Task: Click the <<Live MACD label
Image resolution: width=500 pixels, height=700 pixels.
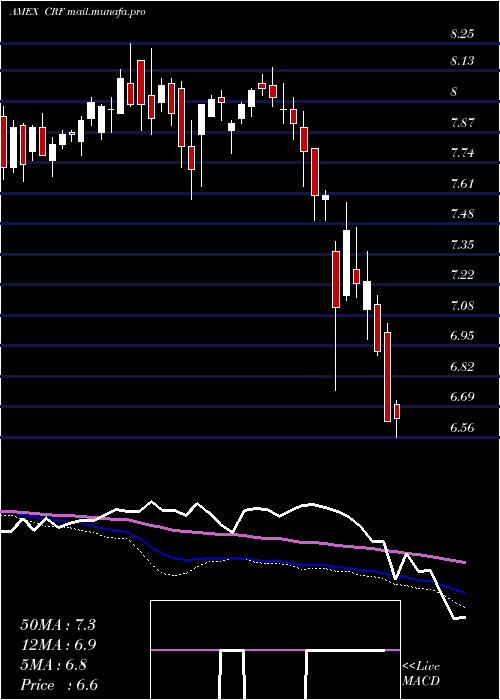Action: 421,674
